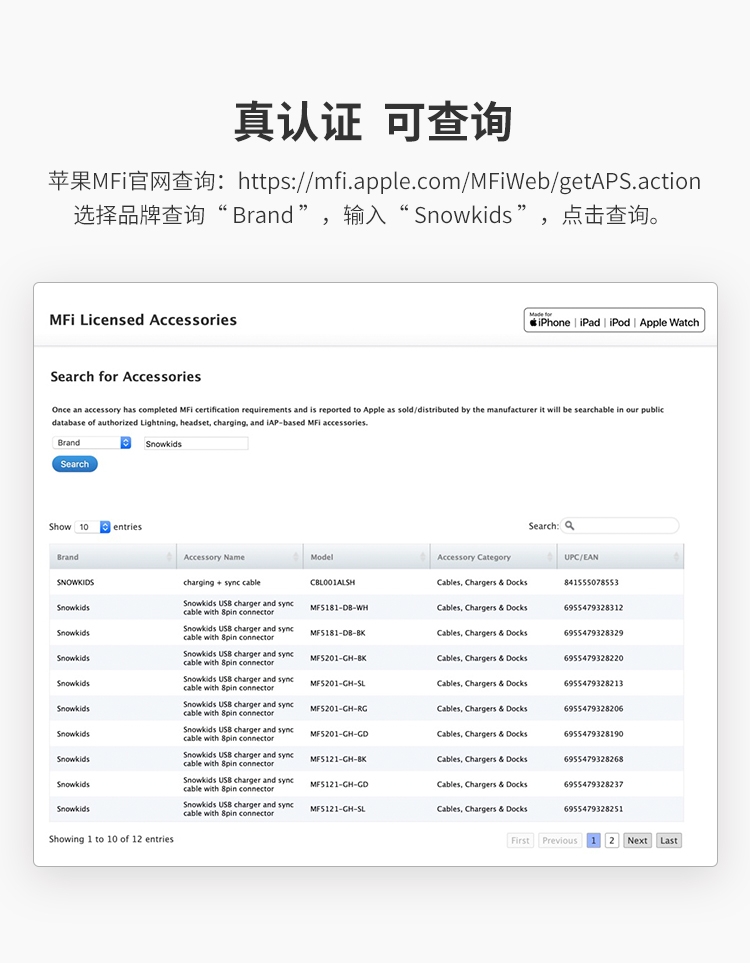750x963 pixels.
Task: Click the MFi Licensed Accessories heading
Action: (143, 320)
